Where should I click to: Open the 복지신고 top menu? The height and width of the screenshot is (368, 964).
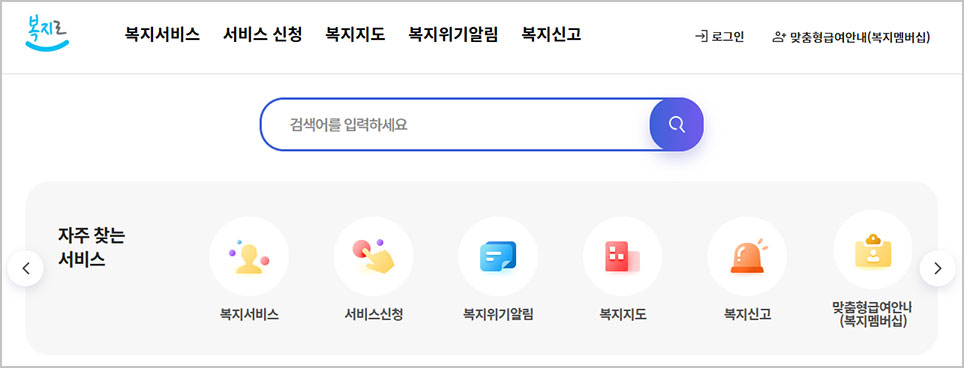(x=551, y=34)
